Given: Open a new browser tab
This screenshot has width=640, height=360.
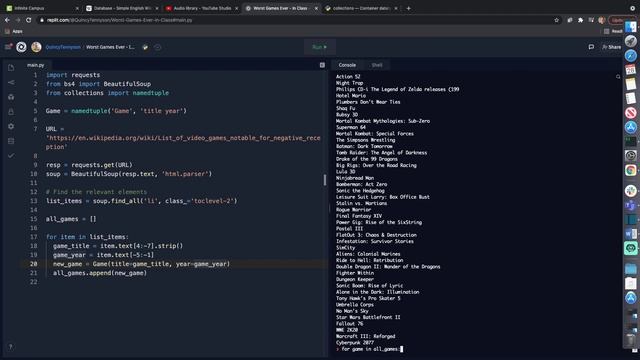Looking at the screenshot, I should (x=408, y=8).
